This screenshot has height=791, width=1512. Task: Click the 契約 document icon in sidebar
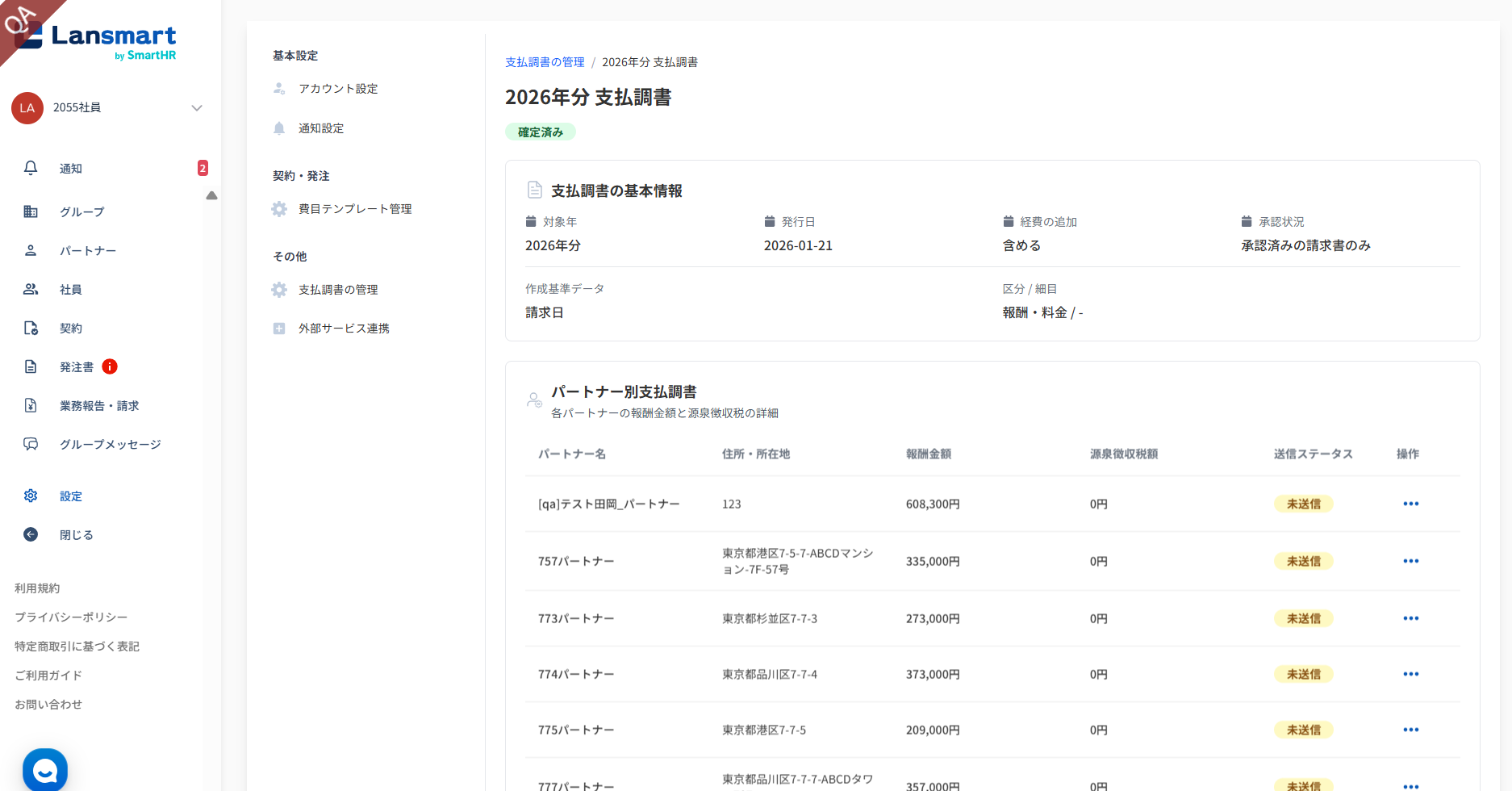(x=31, y=328)
